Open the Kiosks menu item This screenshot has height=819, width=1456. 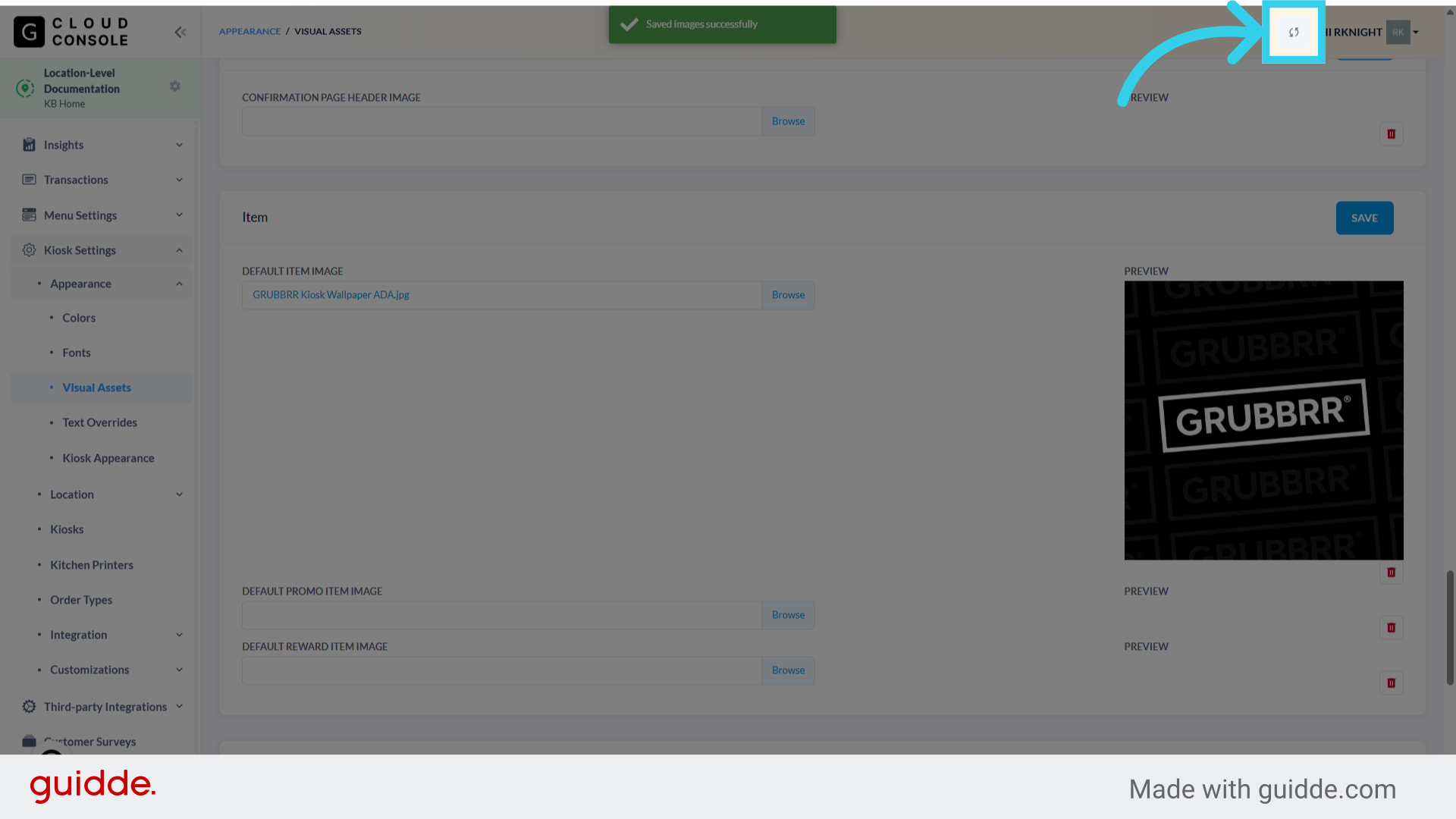point(67,529)
